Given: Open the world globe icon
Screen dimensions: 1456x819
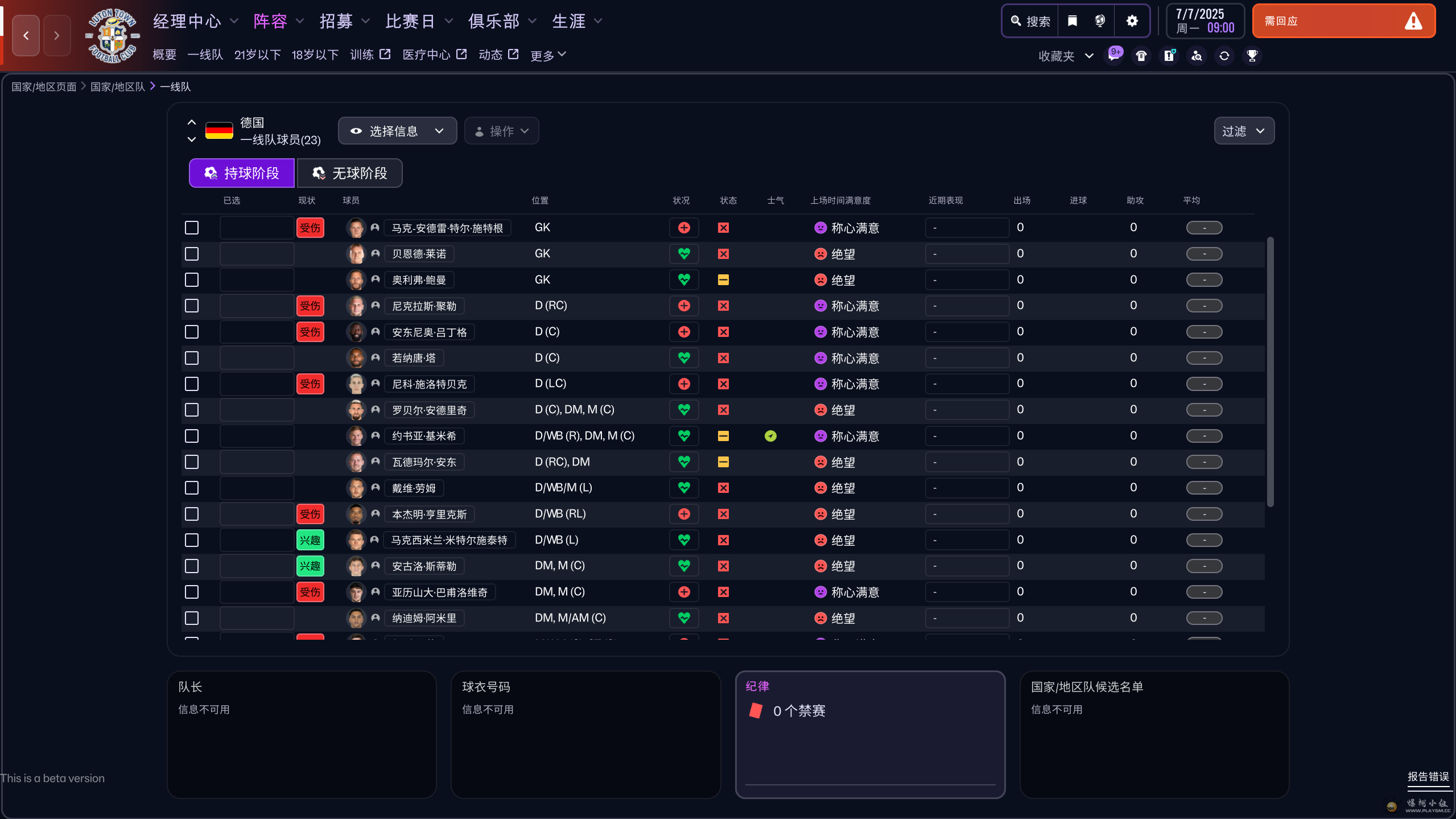Looking at the screenshot, I should point(1100,21).
